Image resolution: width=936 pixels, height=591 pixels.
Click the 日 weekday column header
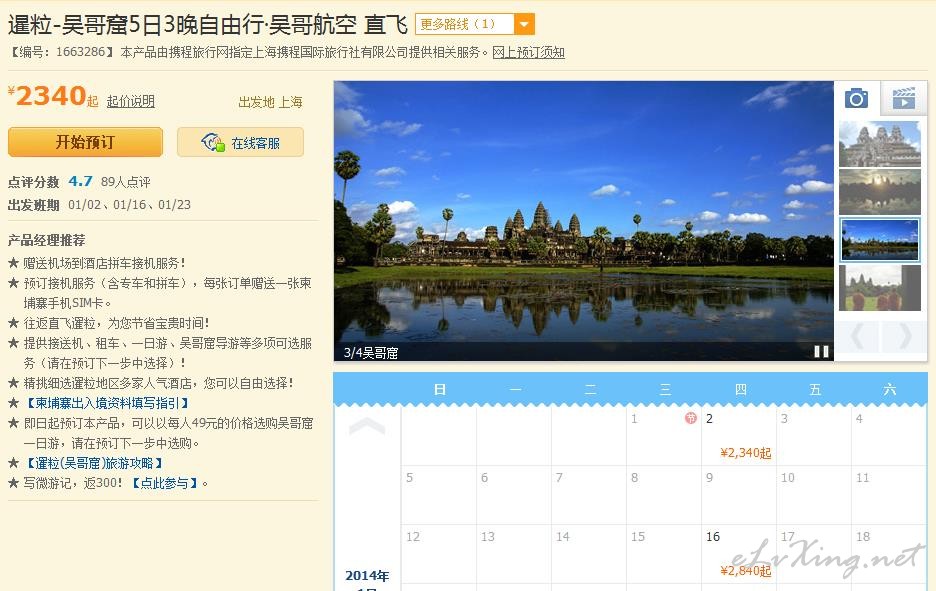coord(440,389)
